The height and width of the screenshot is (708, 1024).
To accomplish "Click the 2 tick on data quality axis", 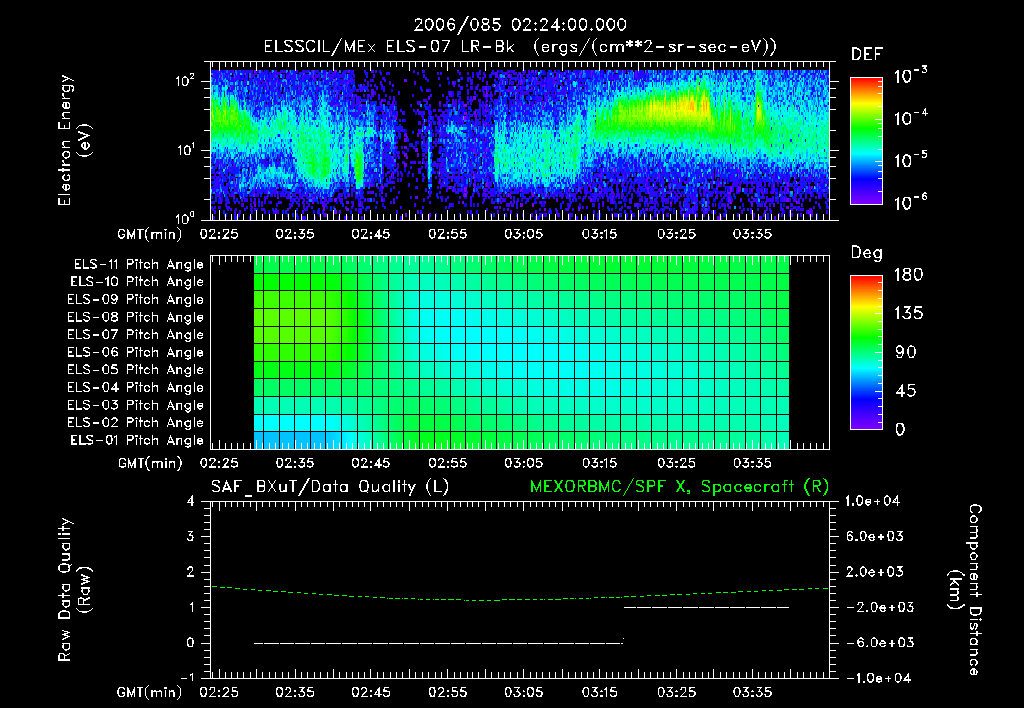I will pos(191,571).
